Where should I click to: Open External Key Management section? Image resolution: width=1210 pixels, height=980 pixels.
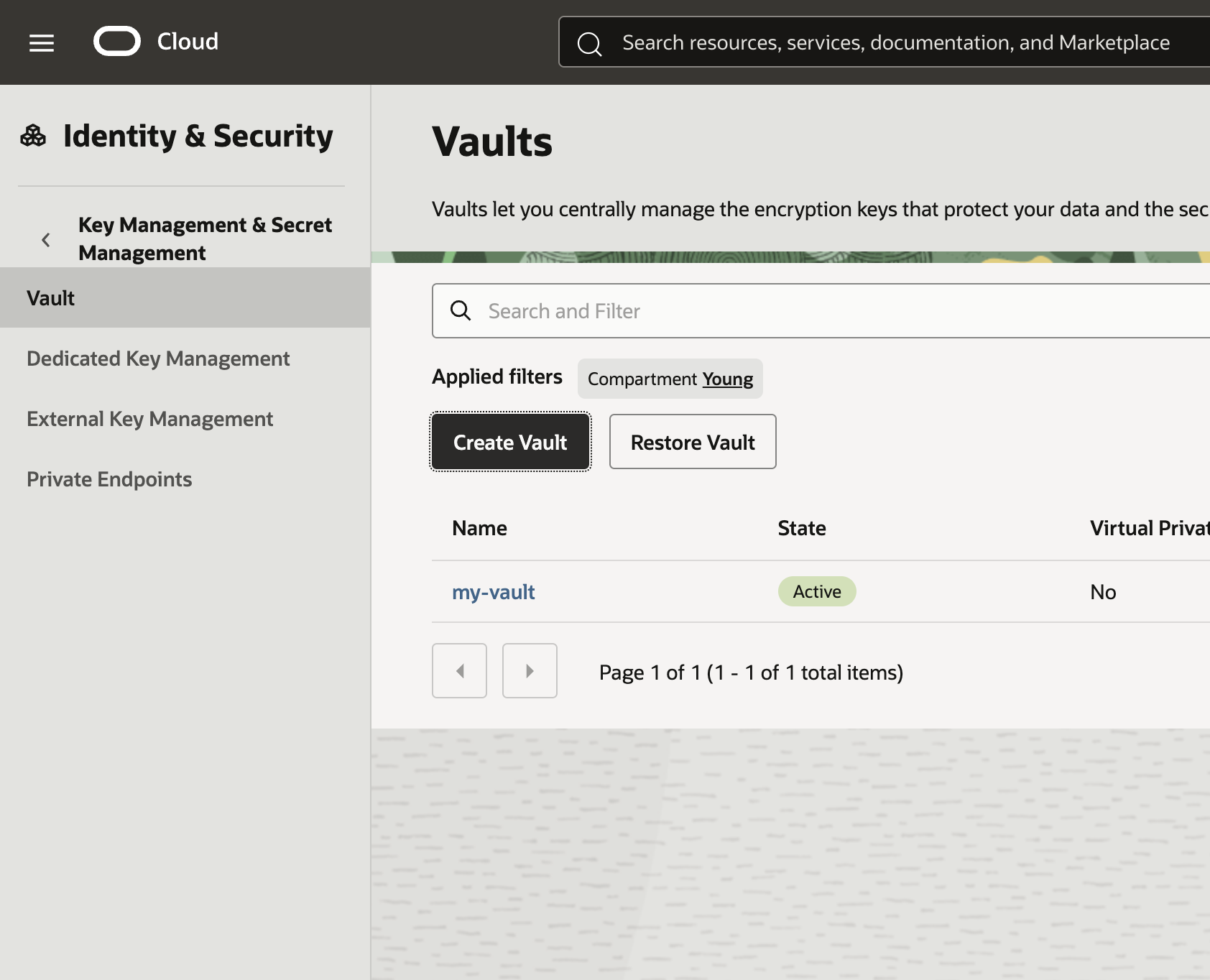click(149, 418)
